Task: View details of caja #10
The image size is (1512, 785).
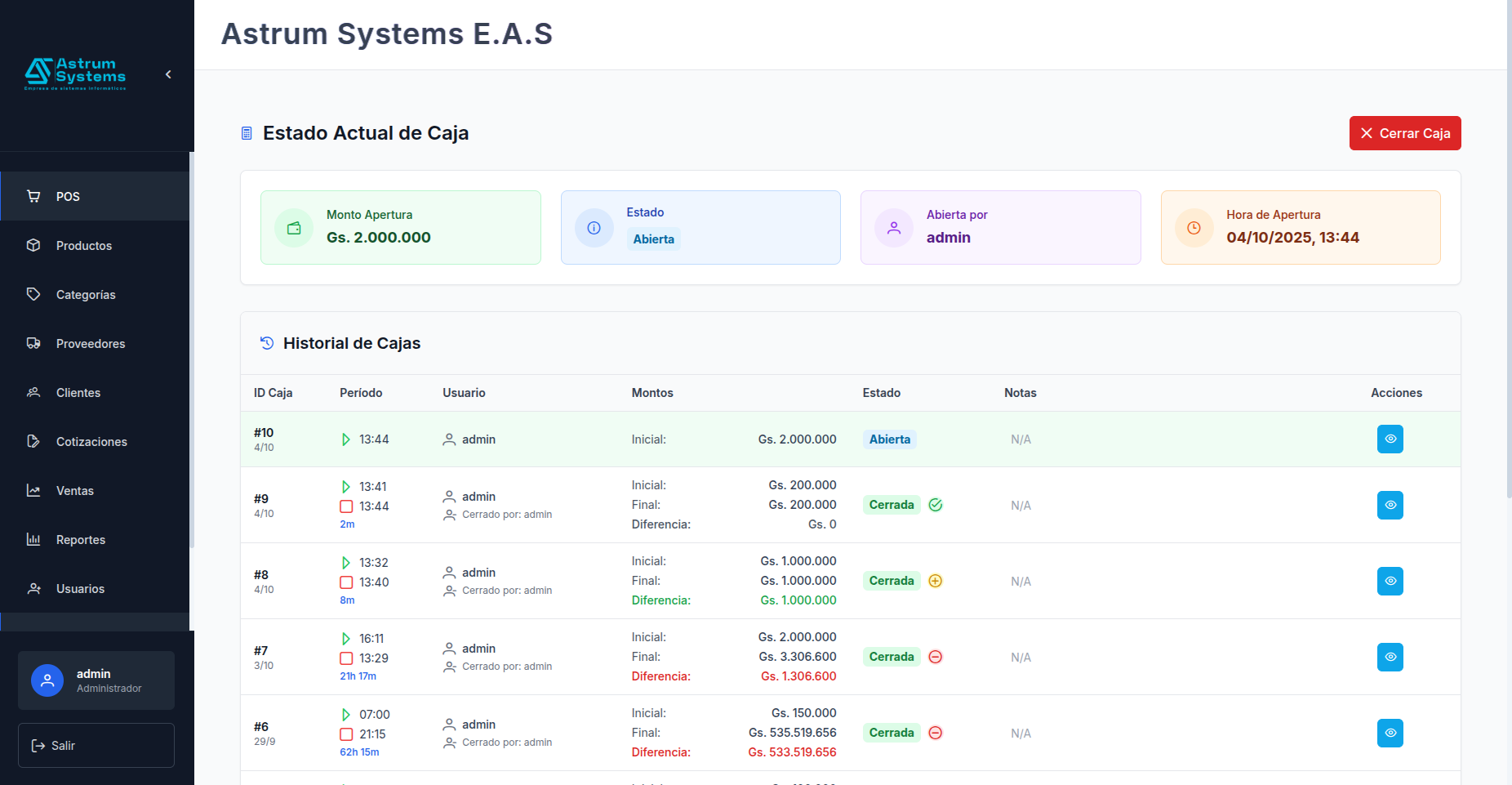Action: click(1390, 439)
